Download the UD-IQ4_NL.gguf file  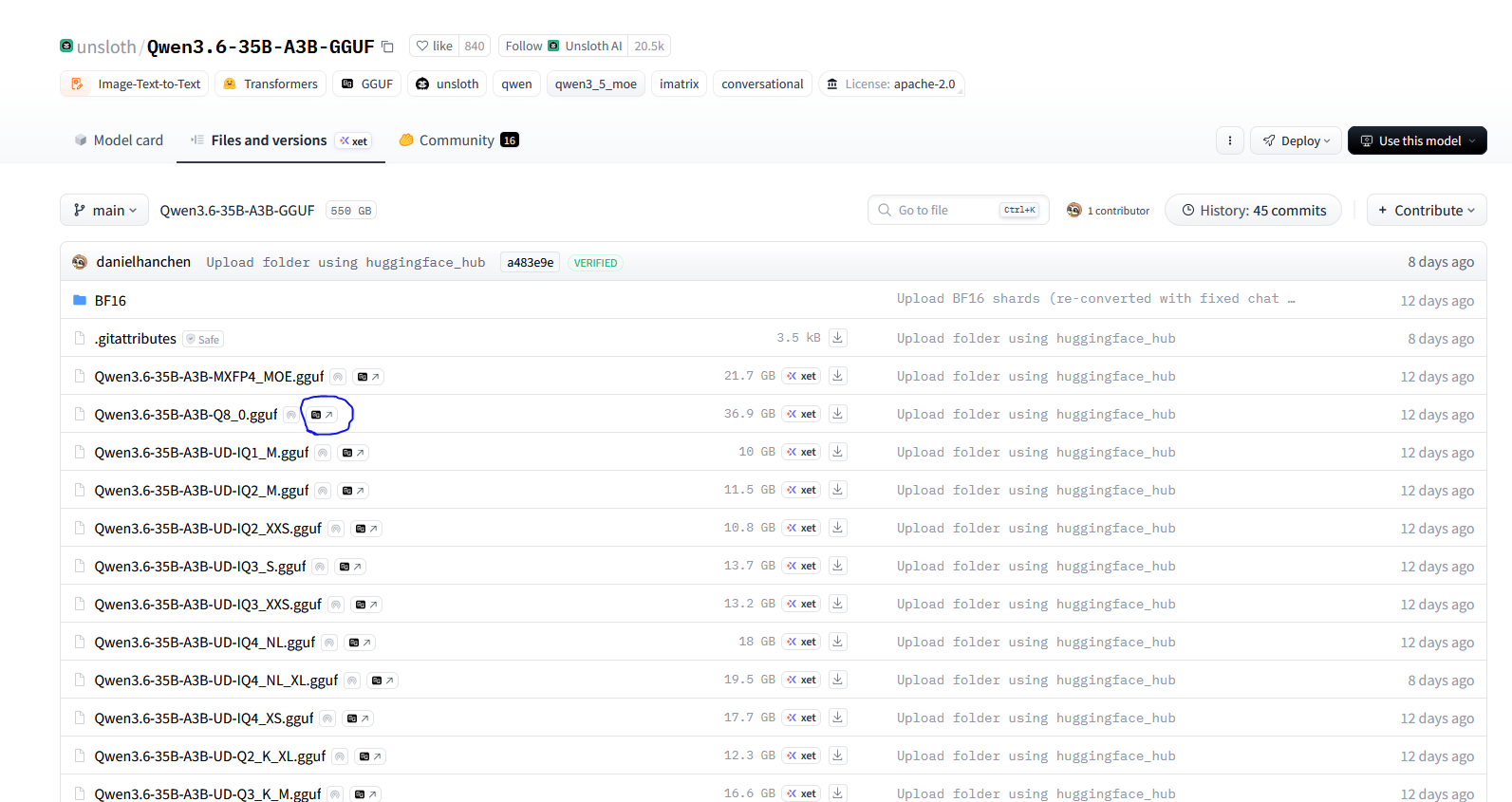coord(838,642)
